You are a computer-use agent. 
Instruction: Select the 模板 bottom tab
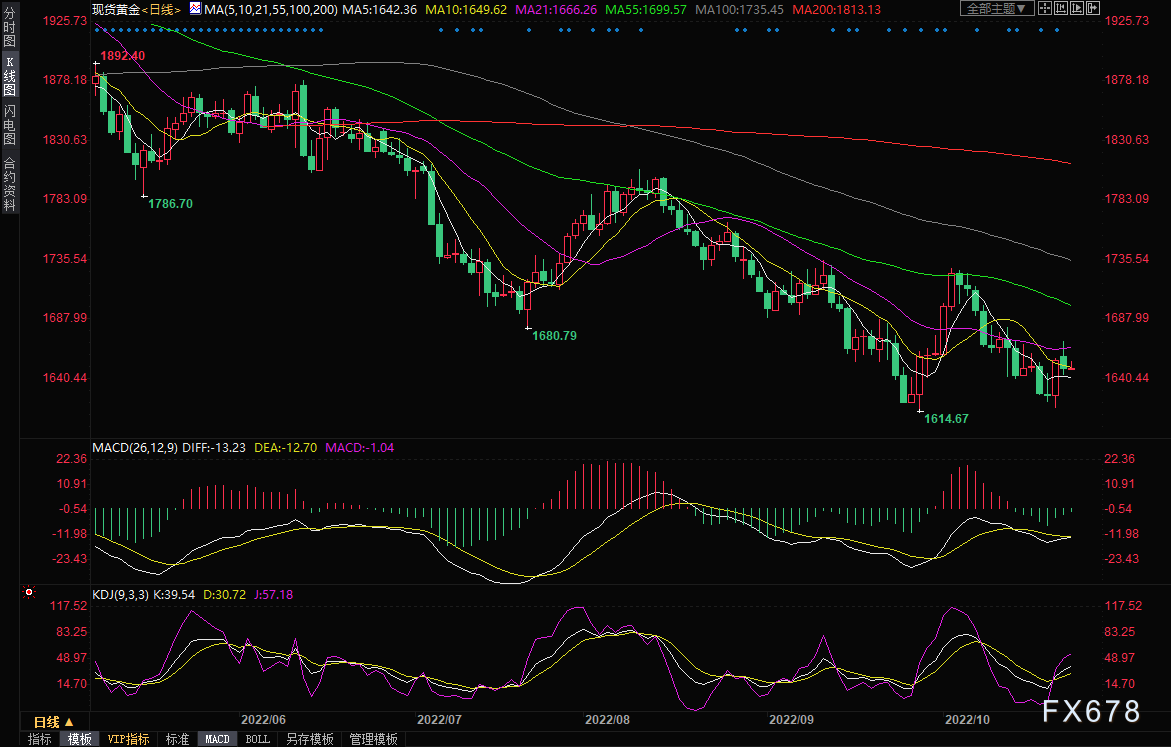pyautogui.click(x=80, y=739)
